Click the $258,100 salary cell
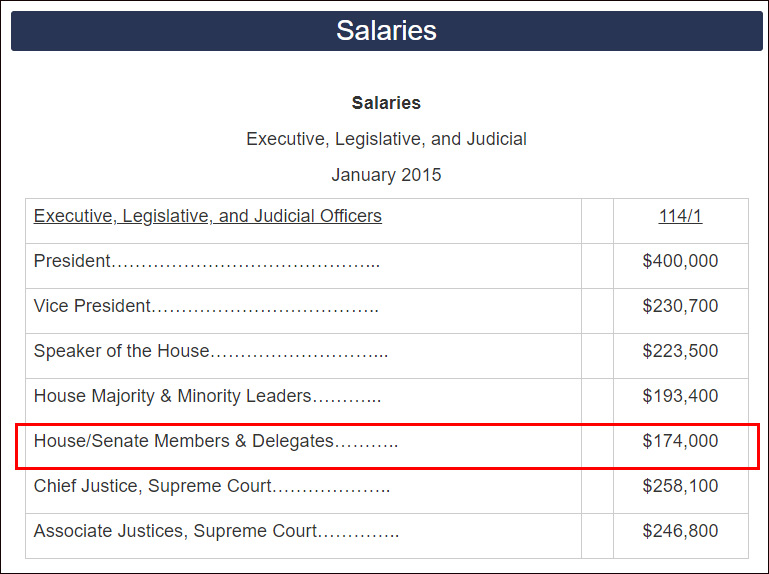769x574 pixels. pyautogui.click(x=680, y=486)
